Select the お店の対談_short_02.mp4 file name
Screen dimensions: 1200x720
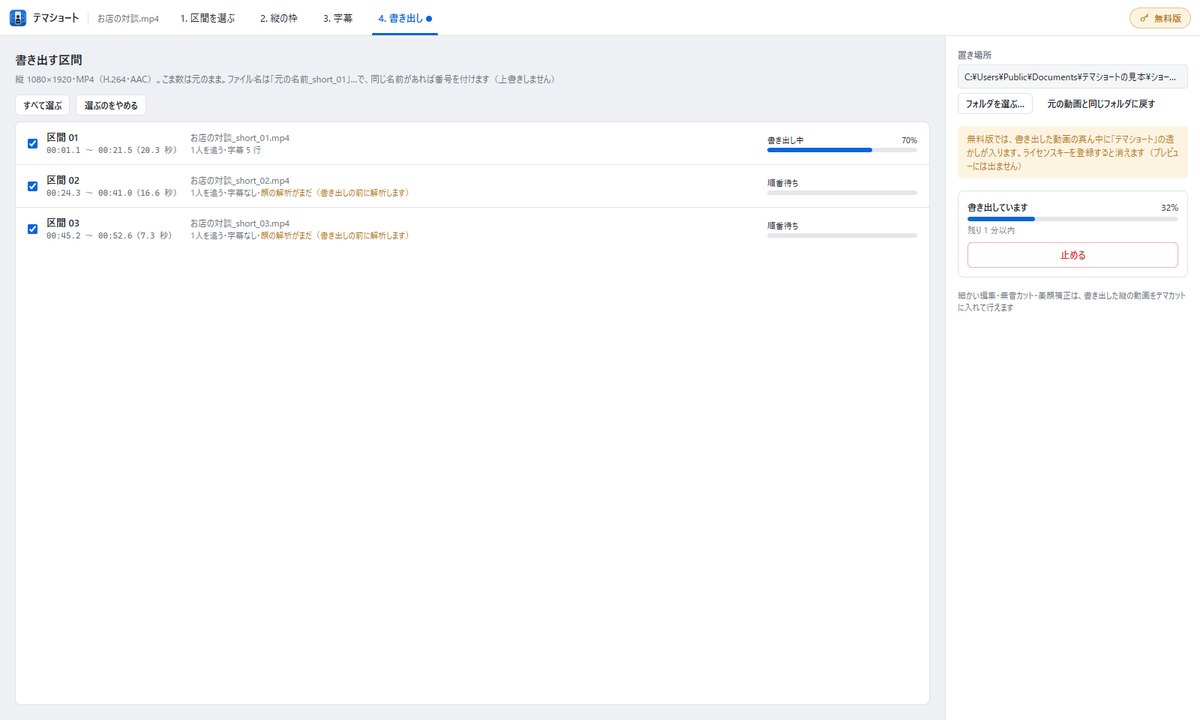(240, 181)
